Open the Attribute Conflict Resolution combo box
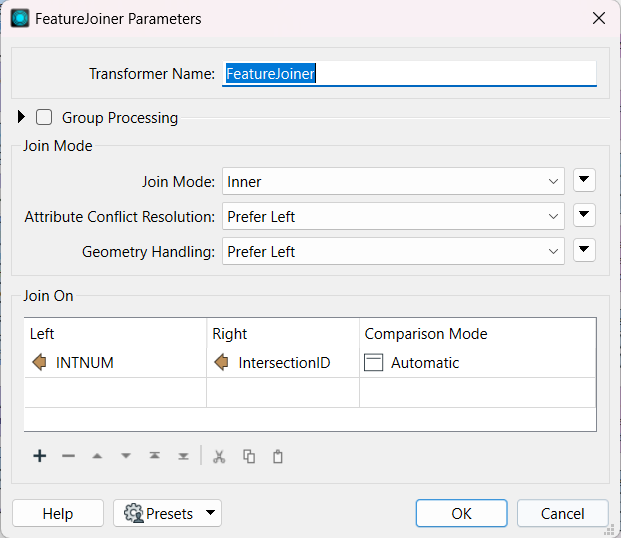Screen dimensions: 621x538 pyautogui.click(x=393, y=216)
